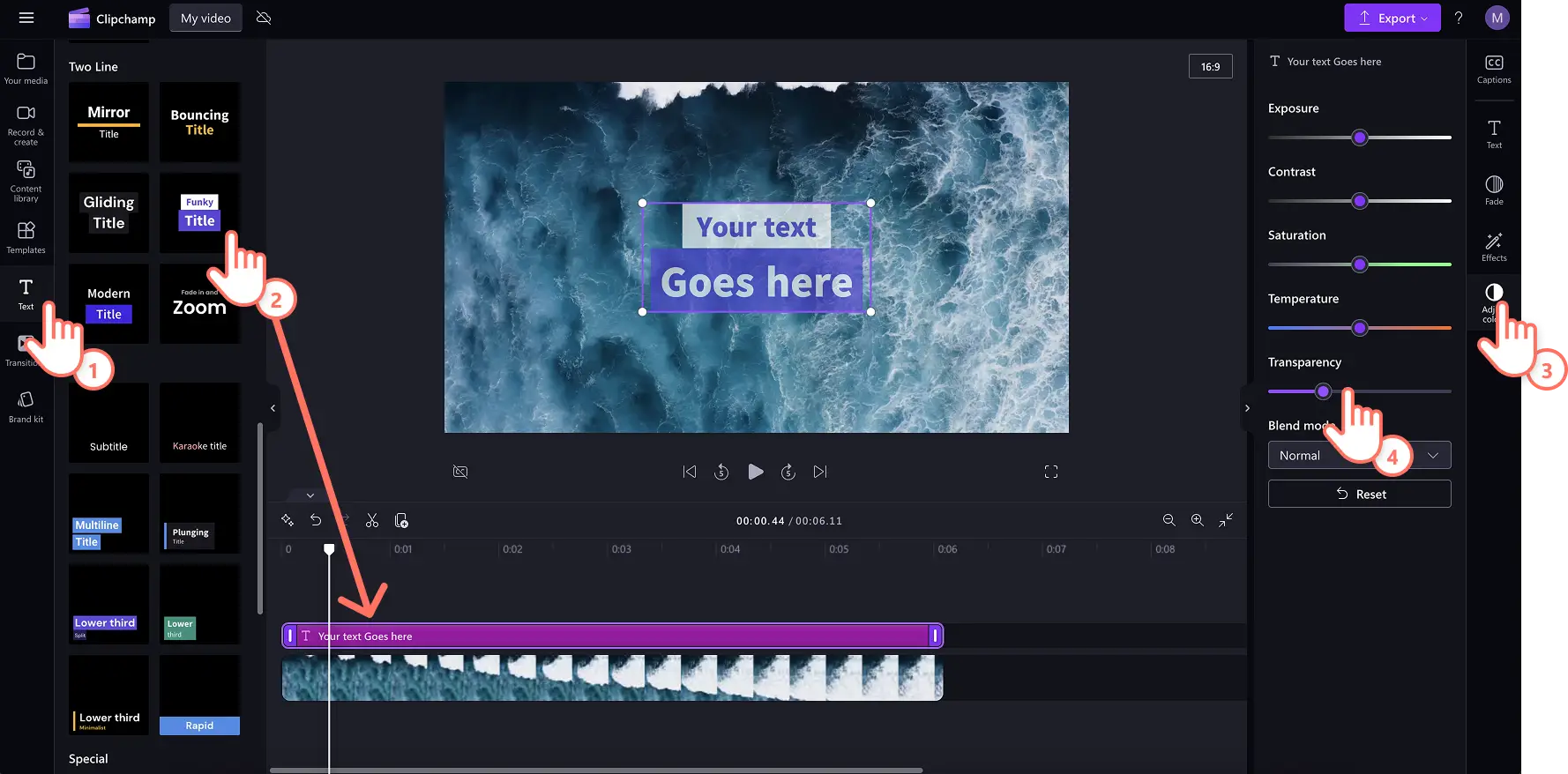Select the Lower third Split template
The height and width of the screenshot is (774, 1568).
108,605
